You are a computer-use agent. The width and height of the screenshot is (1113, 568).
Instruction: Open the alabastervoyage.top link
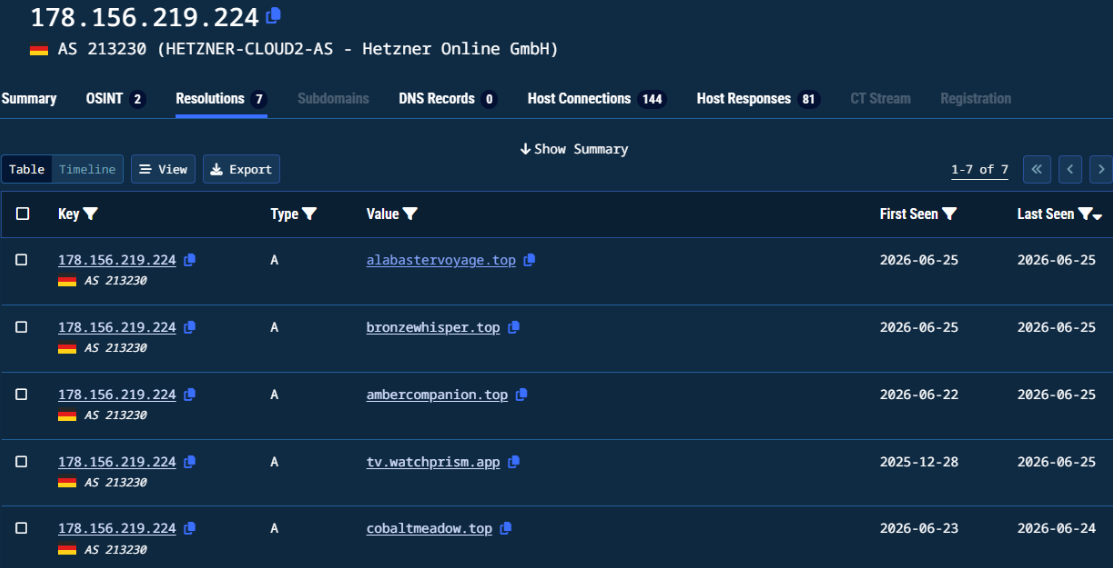(441, 261)
